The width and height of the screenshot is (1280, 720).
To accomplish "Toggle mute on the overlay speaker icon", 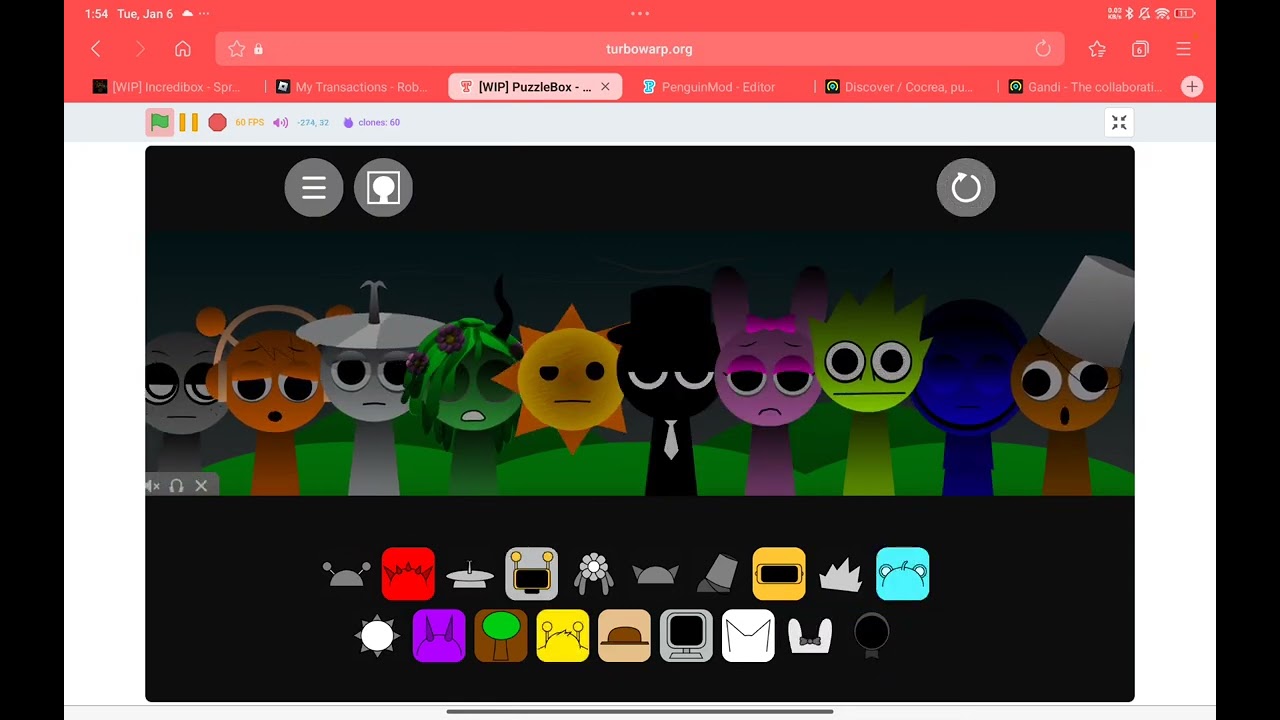I will point(153,485).
